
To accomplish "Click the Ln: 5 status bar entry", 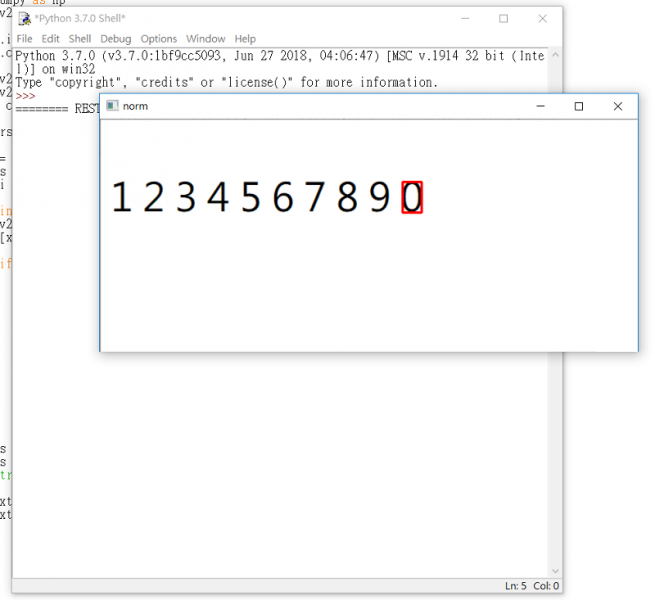I will pyautogui.click(x=516, y=586).
